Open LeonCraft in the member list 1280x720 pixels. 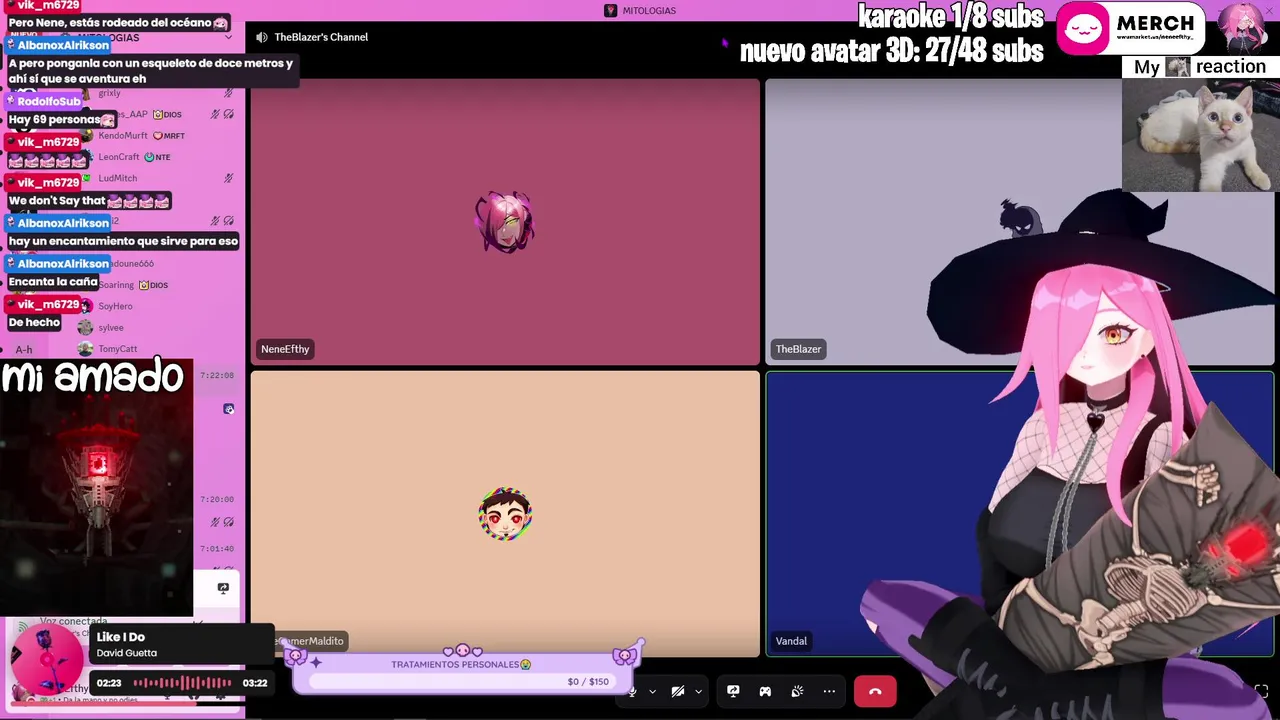click(x=120, y=157)
